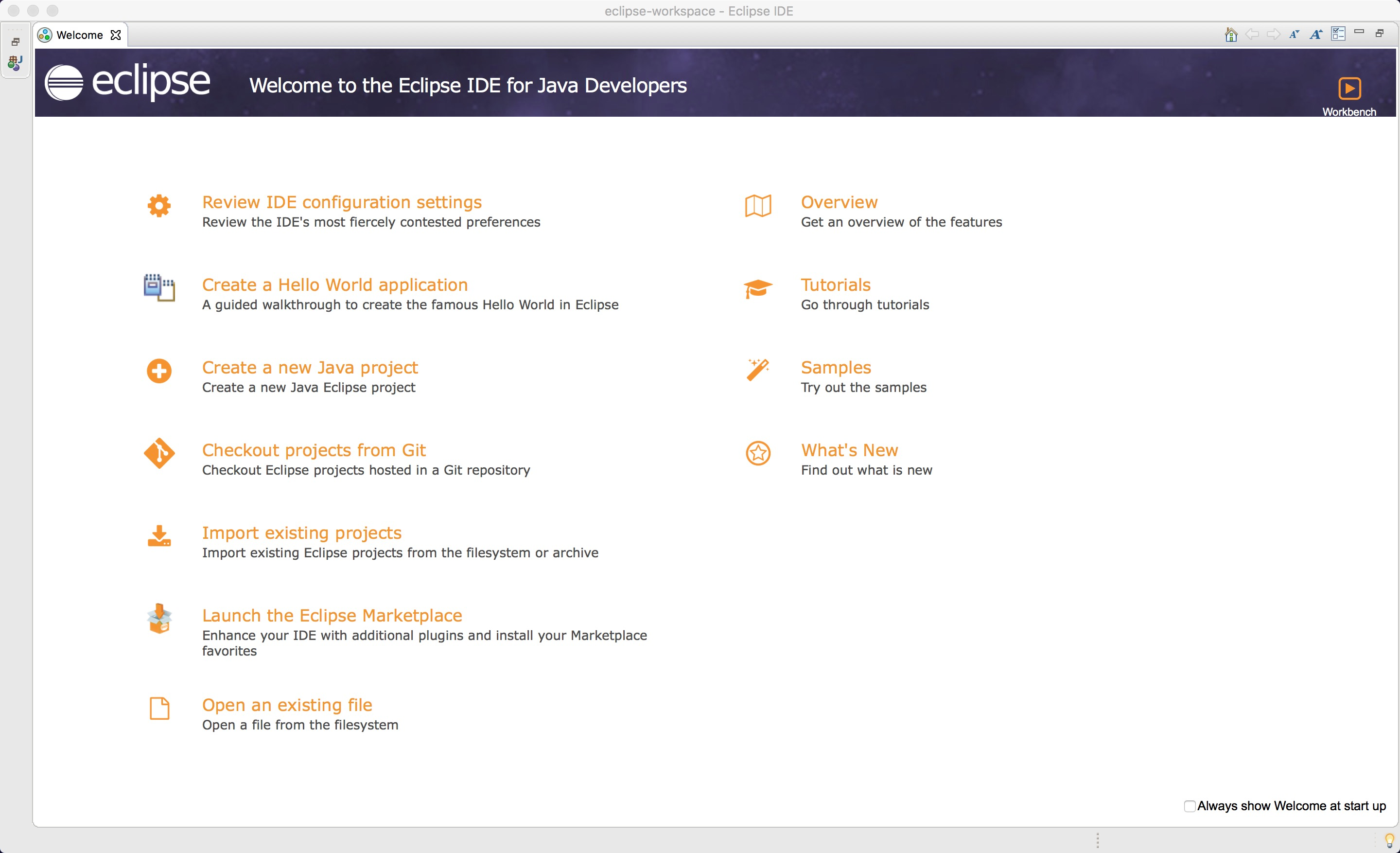Click the plus icon for new Java project
The width and height of the screenshot is (1400, 853).
tap(159, 371)
